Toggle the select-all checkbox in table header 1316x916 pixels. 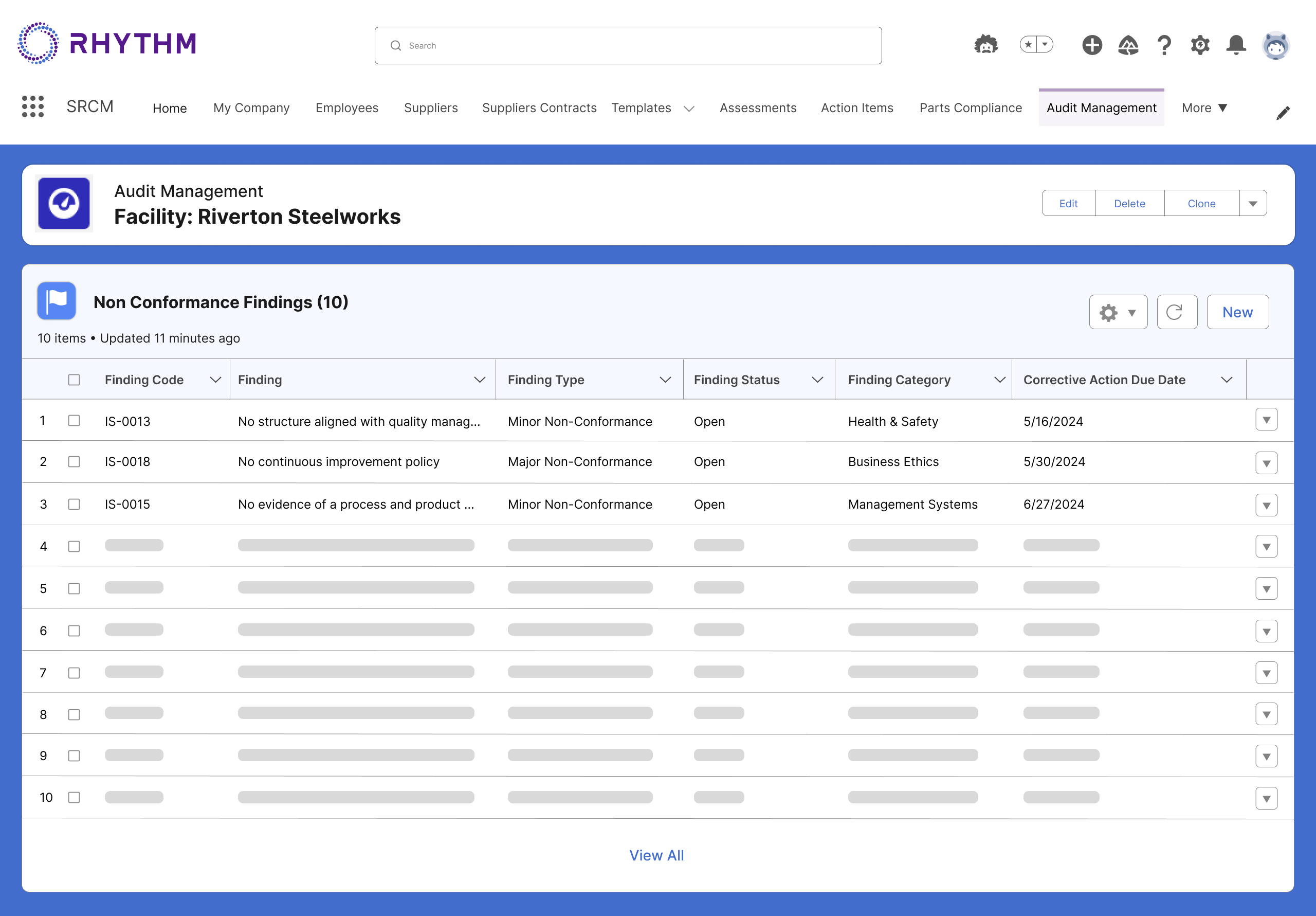coord(74,380)
